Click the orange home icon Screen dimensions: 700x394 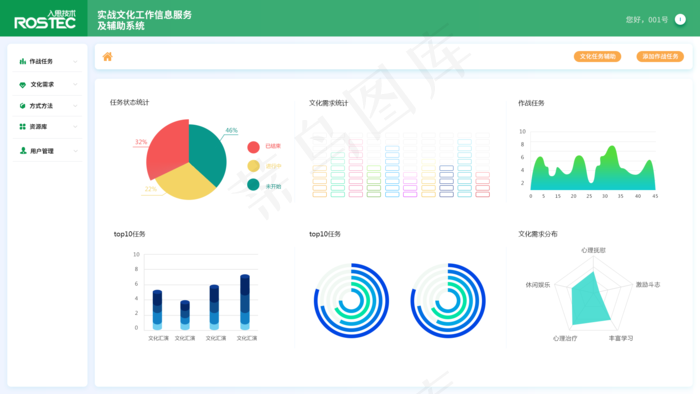[x=108, y=57]
